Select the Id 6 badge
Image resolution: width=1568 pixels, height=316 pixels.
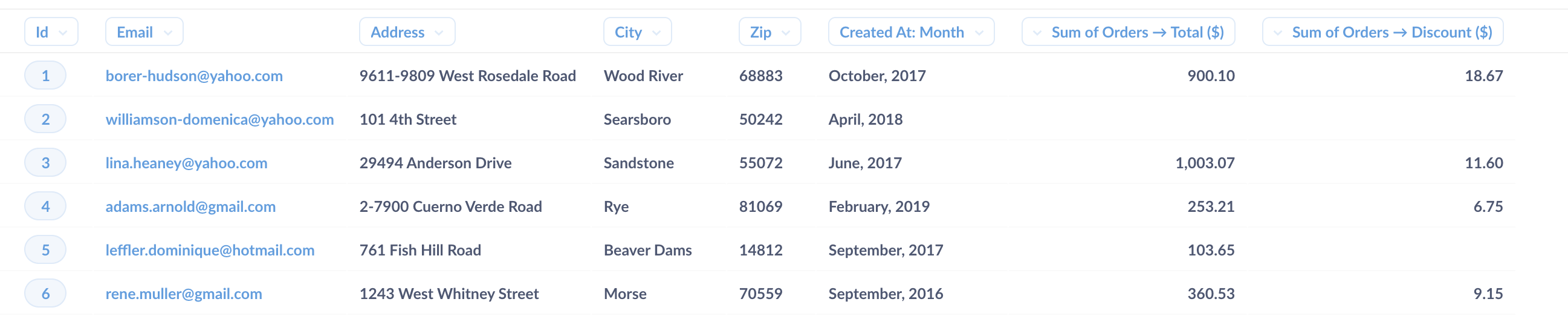point(45,294)
